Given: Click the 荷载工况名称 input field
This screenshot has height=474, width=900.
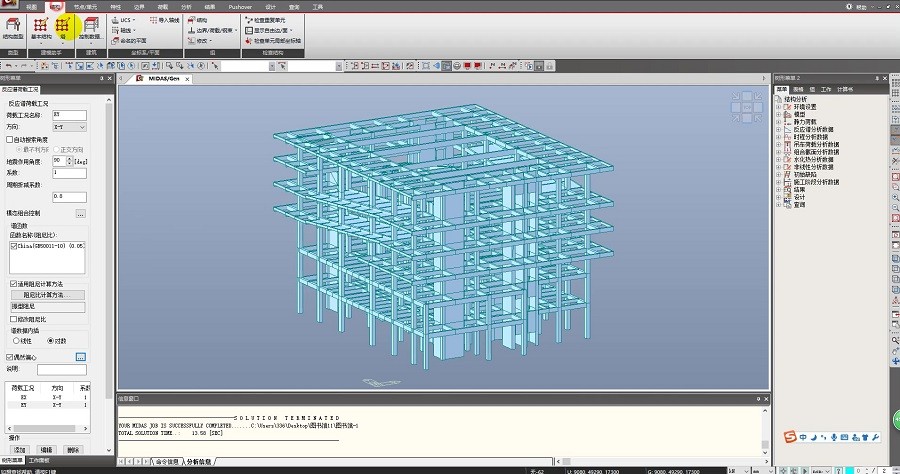Looking at the screenshot, I should click(x=69, y=116).
